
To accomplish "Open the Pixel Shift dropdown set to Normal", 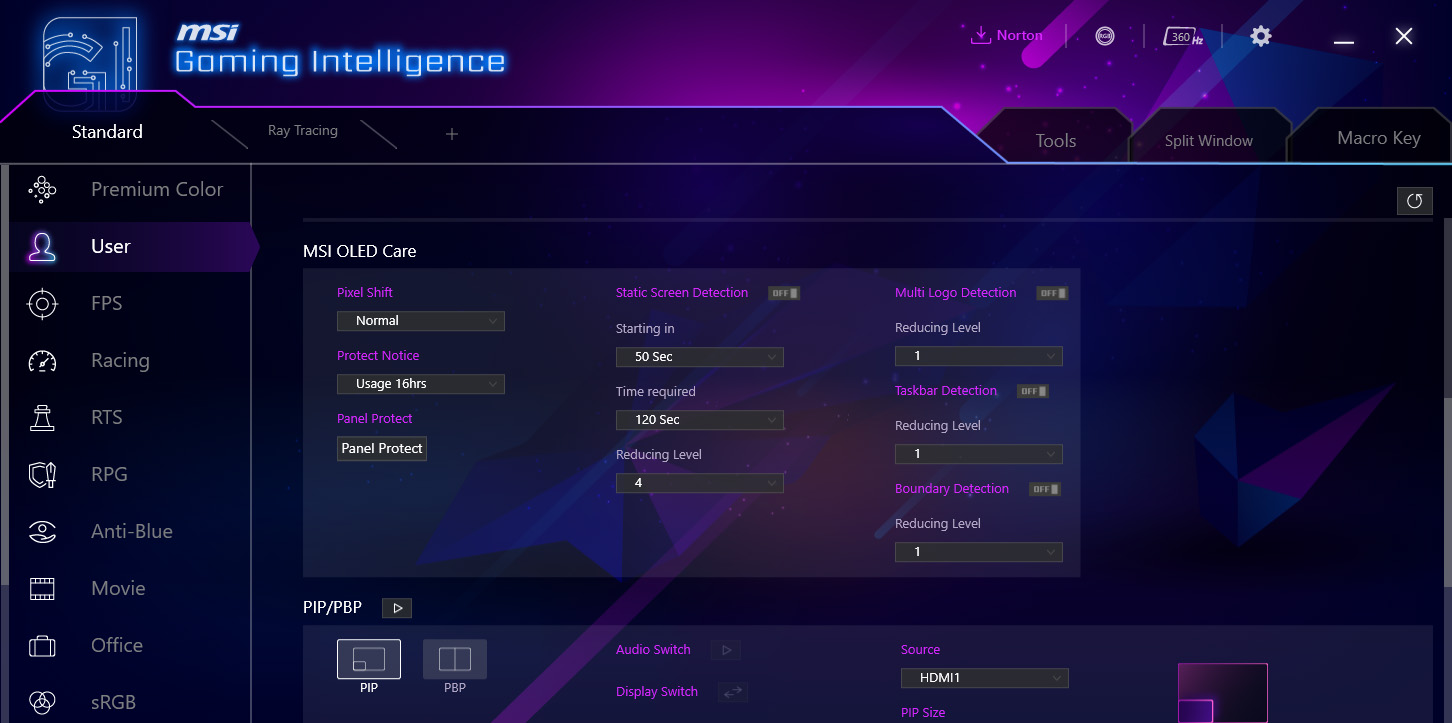I will [421, 321].
